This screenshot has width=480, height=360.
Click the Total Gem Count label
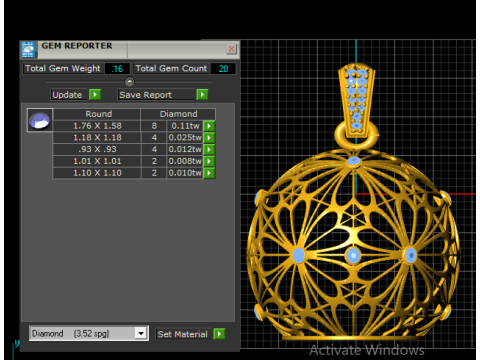coord(171,68)
